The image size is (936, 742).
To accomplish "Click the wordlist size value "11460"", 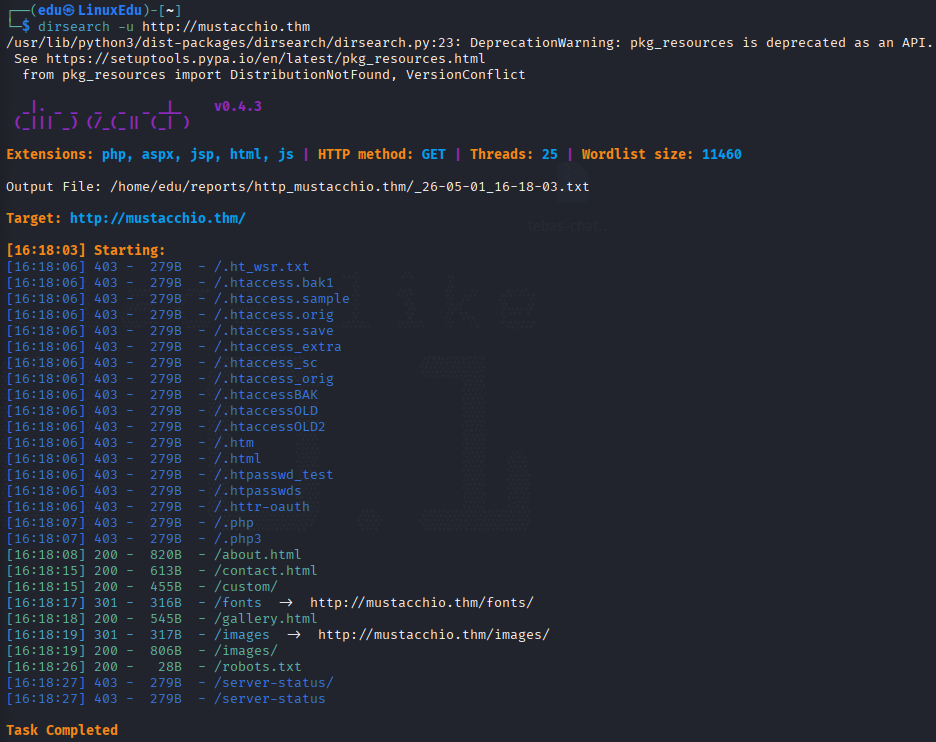I will coord(722,155).
